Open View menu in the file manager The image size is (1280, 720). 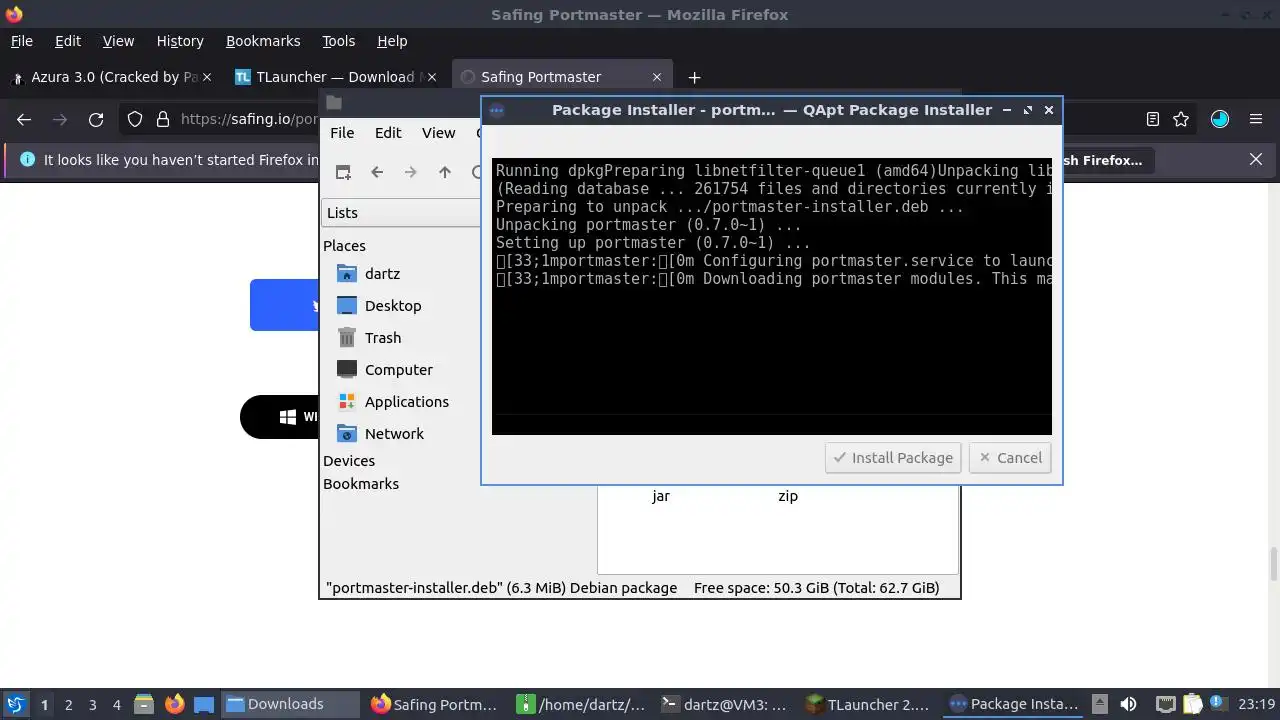click(438, 132)
